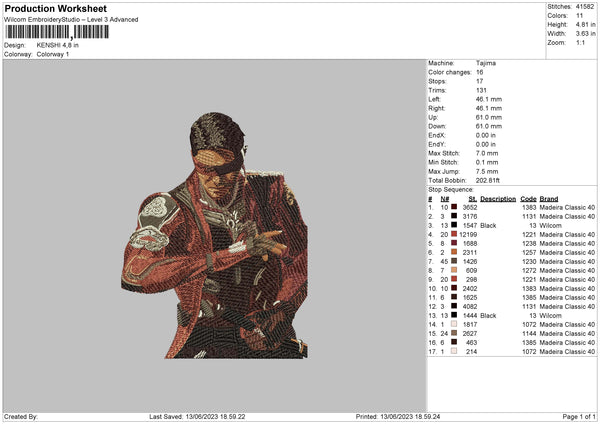Viewport: 600px width, 424px height.
Task: Select the Up value 61.0 mm
Action: pos(489,117)
